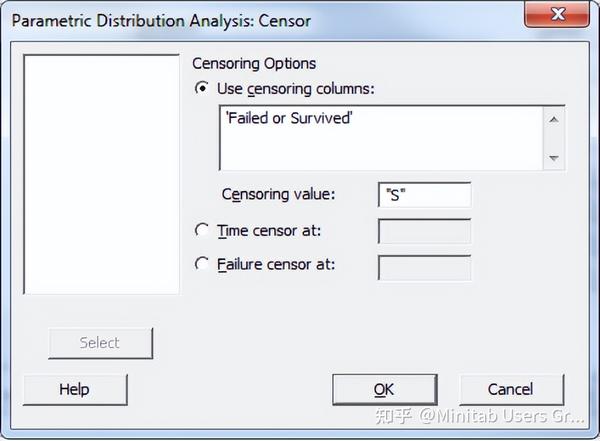
Task: Click the up arrow in the censoring columns scrollbar
Action: pyautogui.click(x=553, y=120)
